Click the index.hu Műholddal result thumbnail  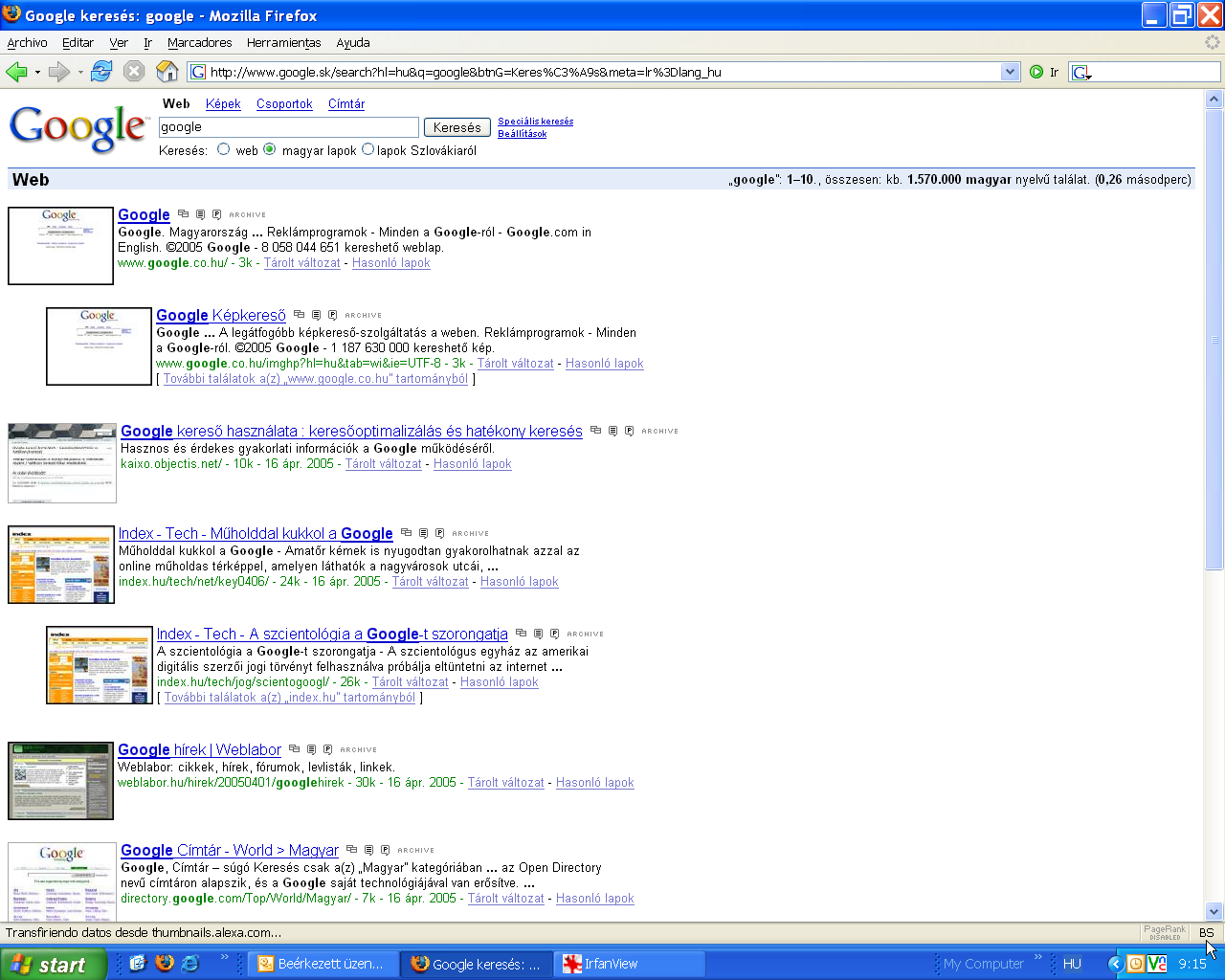61,565
